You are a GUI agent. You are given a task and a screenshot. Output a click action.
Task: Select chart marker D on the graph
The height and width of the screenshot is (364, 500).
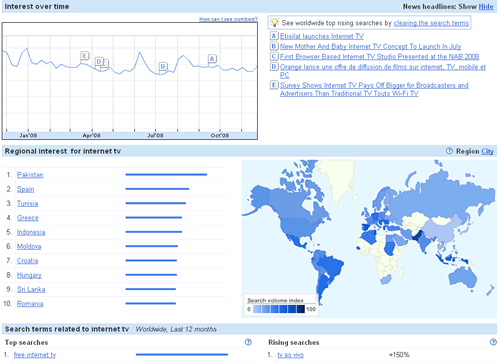(99, 61)
